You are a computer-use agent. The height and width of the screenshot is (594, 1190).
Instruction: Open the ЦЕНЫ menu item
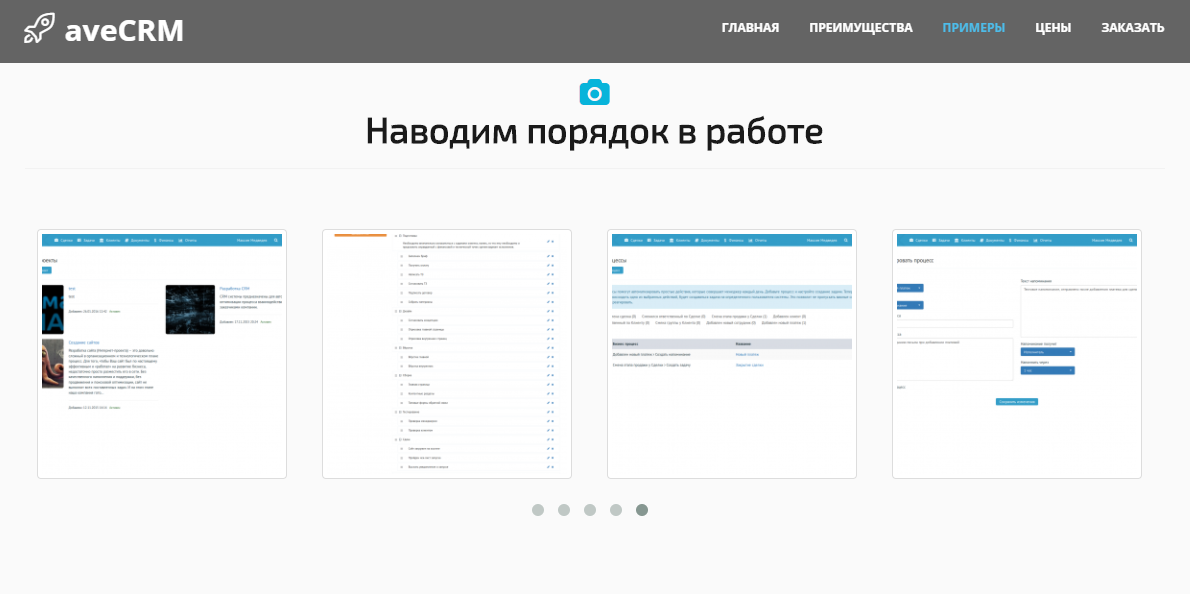pos(1052,27)
